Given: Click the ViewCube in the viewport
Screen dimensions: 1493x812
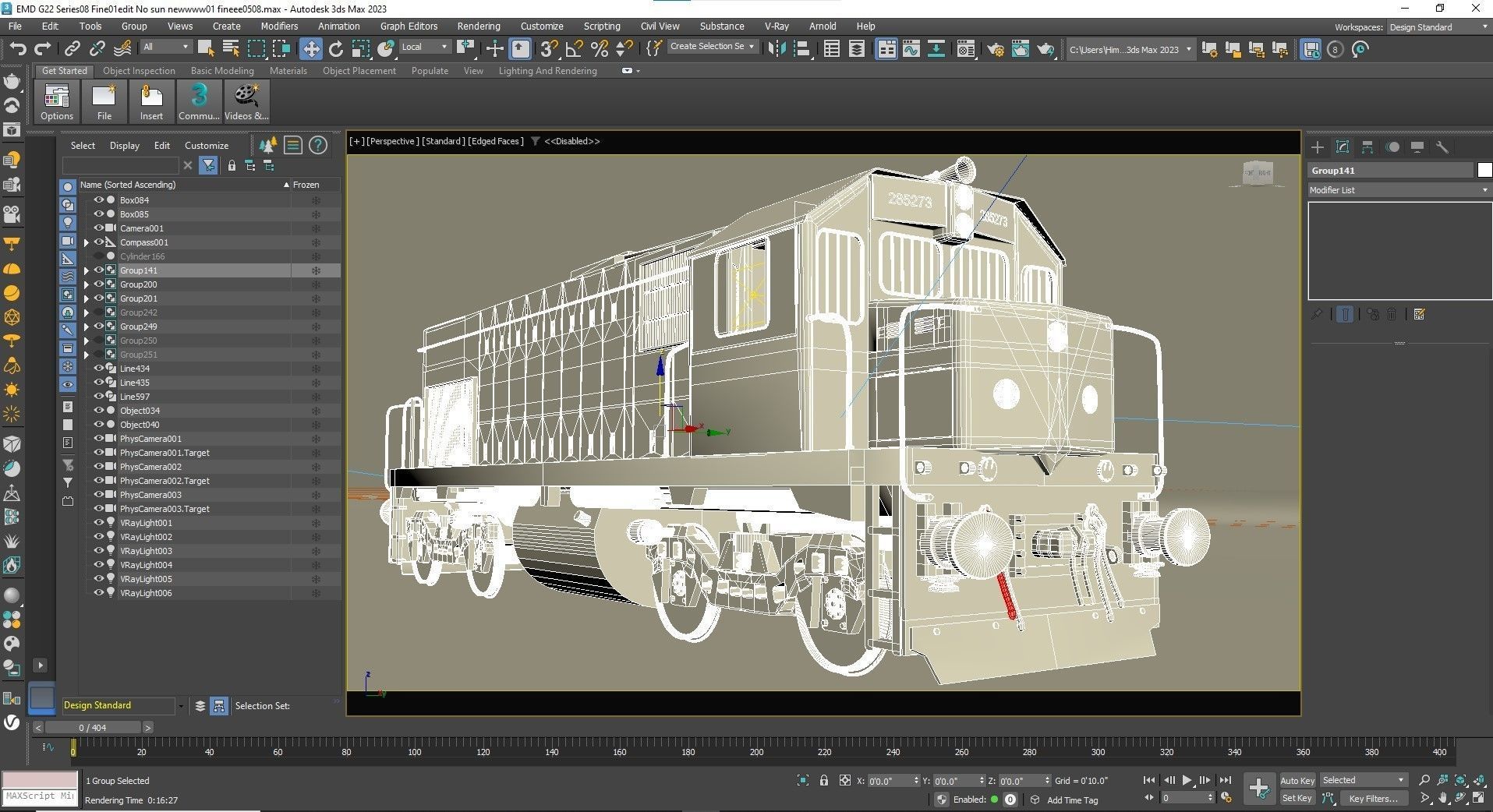Looking at the screenshot, I should tap(1258, 173).
